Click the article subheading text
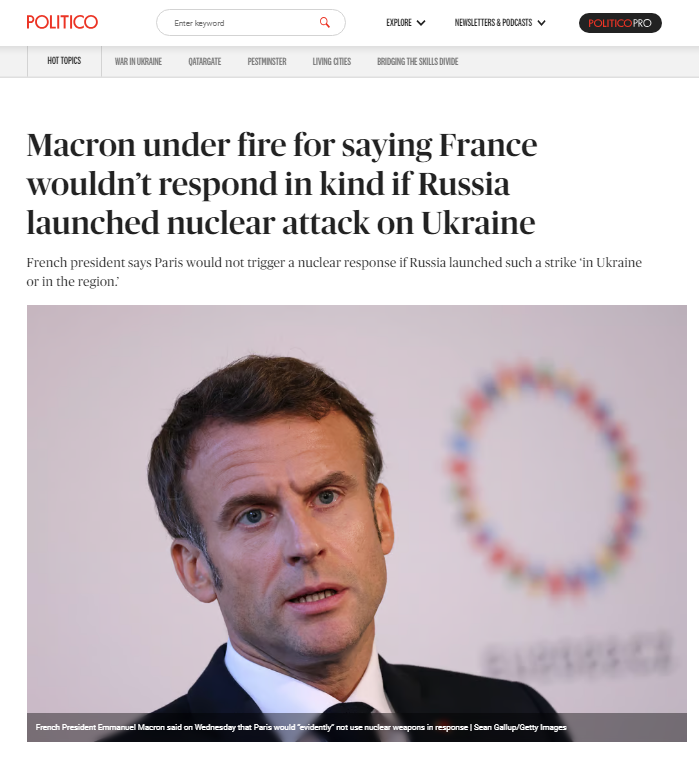 point(334,272)
